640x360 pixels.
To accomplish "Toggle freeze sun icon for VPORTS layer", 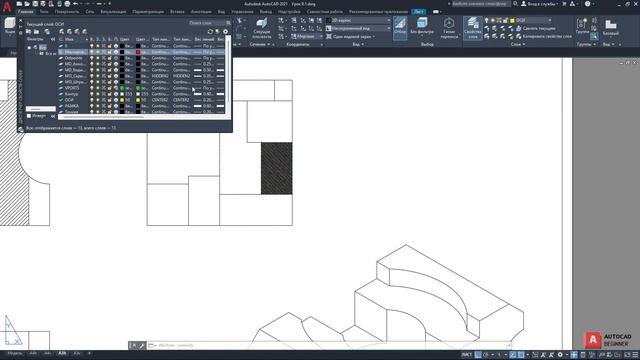I will click(98, 88).
